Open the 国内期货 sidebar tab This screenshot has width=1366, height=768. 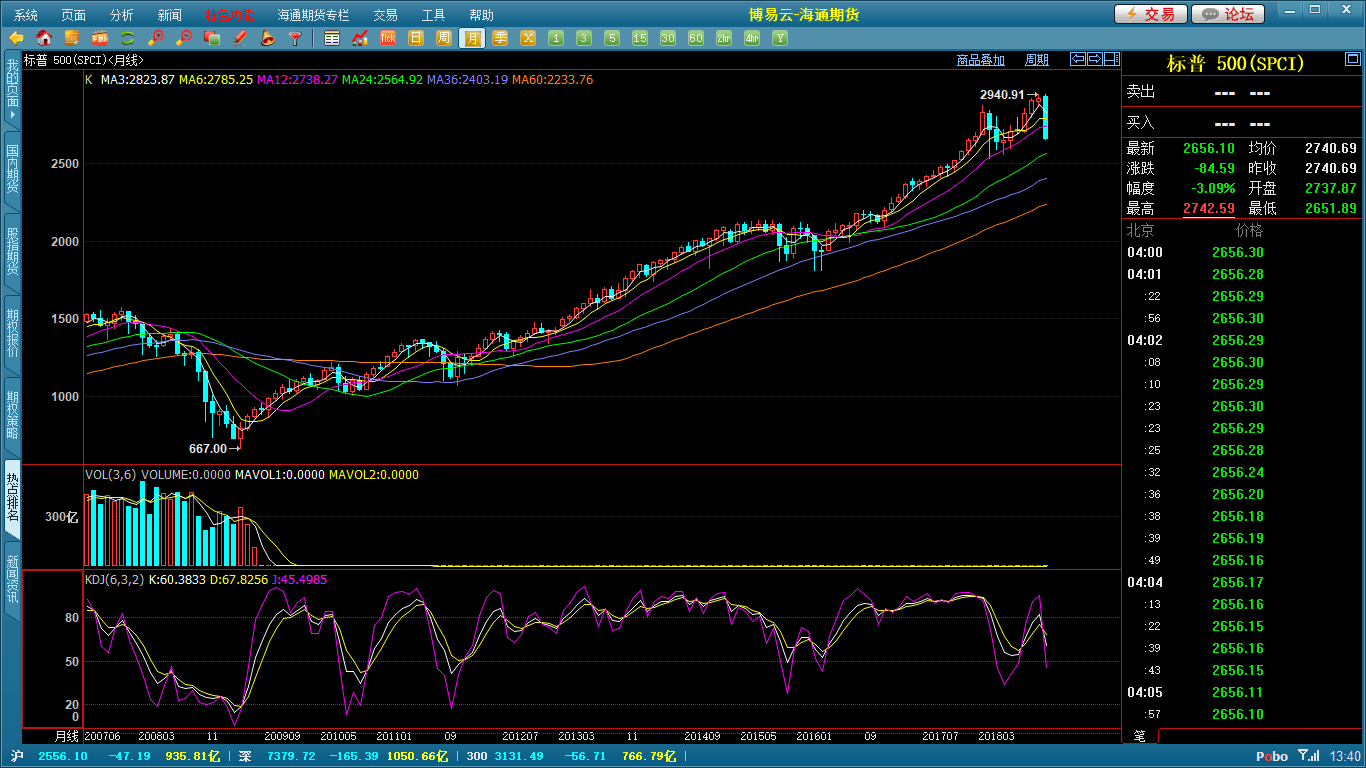click(12, 169)
